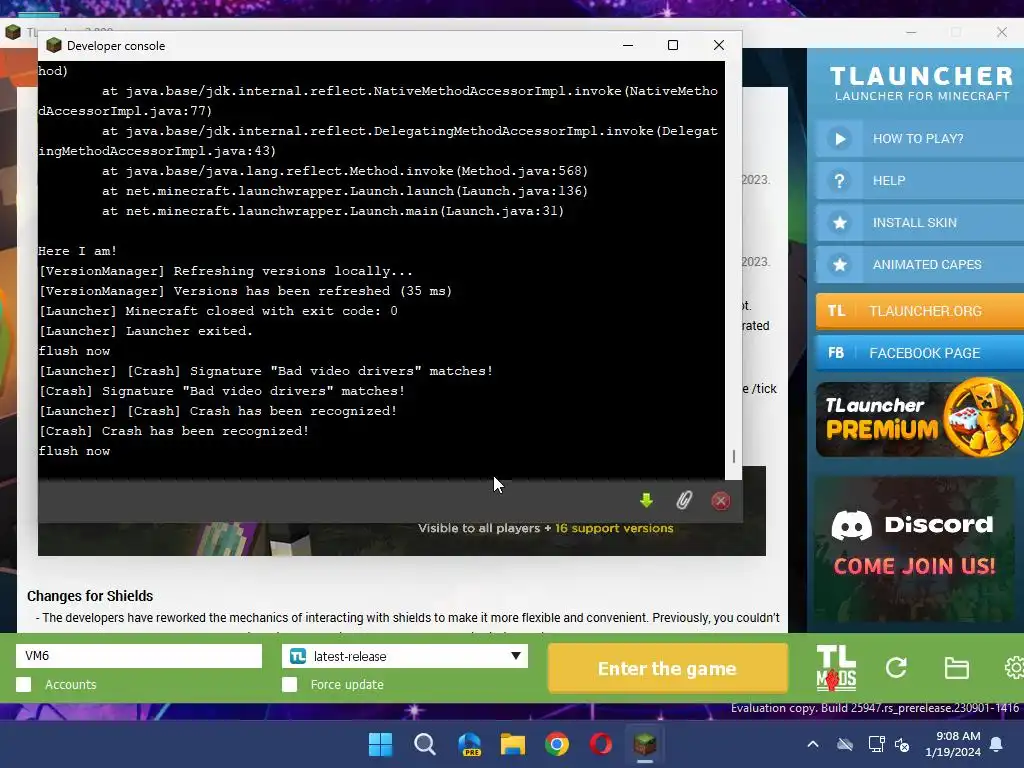Toggle the Accounts checkbox
This screenshot has height=768, width=1024.
pos(24,684)
